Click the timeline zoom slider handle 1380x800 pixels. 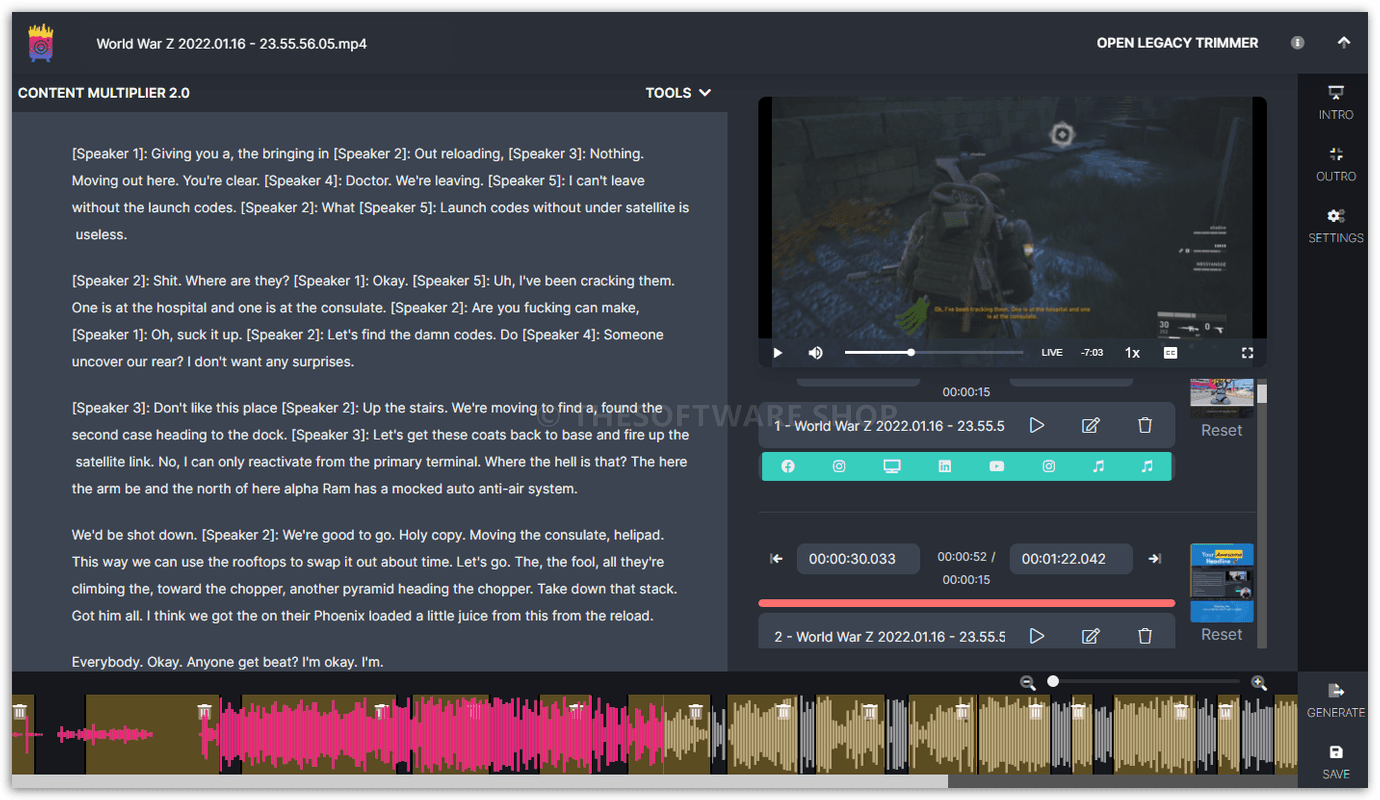[x=1052, y=681]
